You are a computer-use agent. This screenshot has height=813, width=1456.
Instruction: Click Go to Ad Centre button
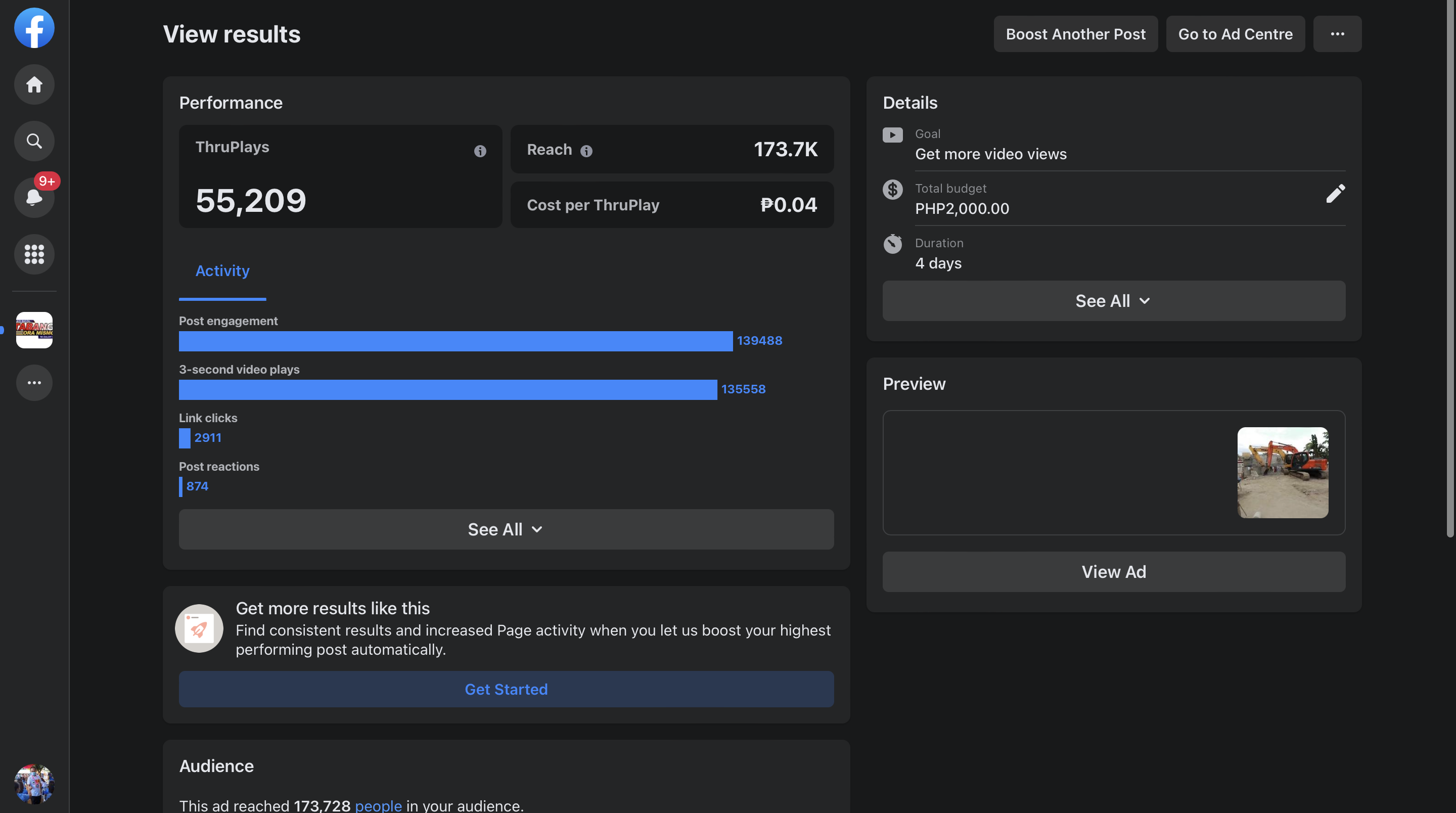coord(1235,34)
